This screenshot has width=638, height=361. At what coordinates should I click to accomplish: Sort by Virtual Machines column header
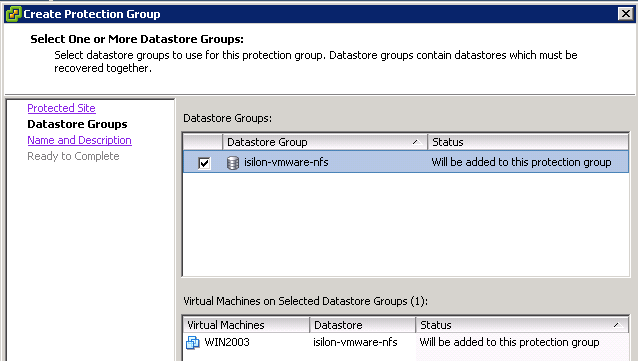coord(246,325)
